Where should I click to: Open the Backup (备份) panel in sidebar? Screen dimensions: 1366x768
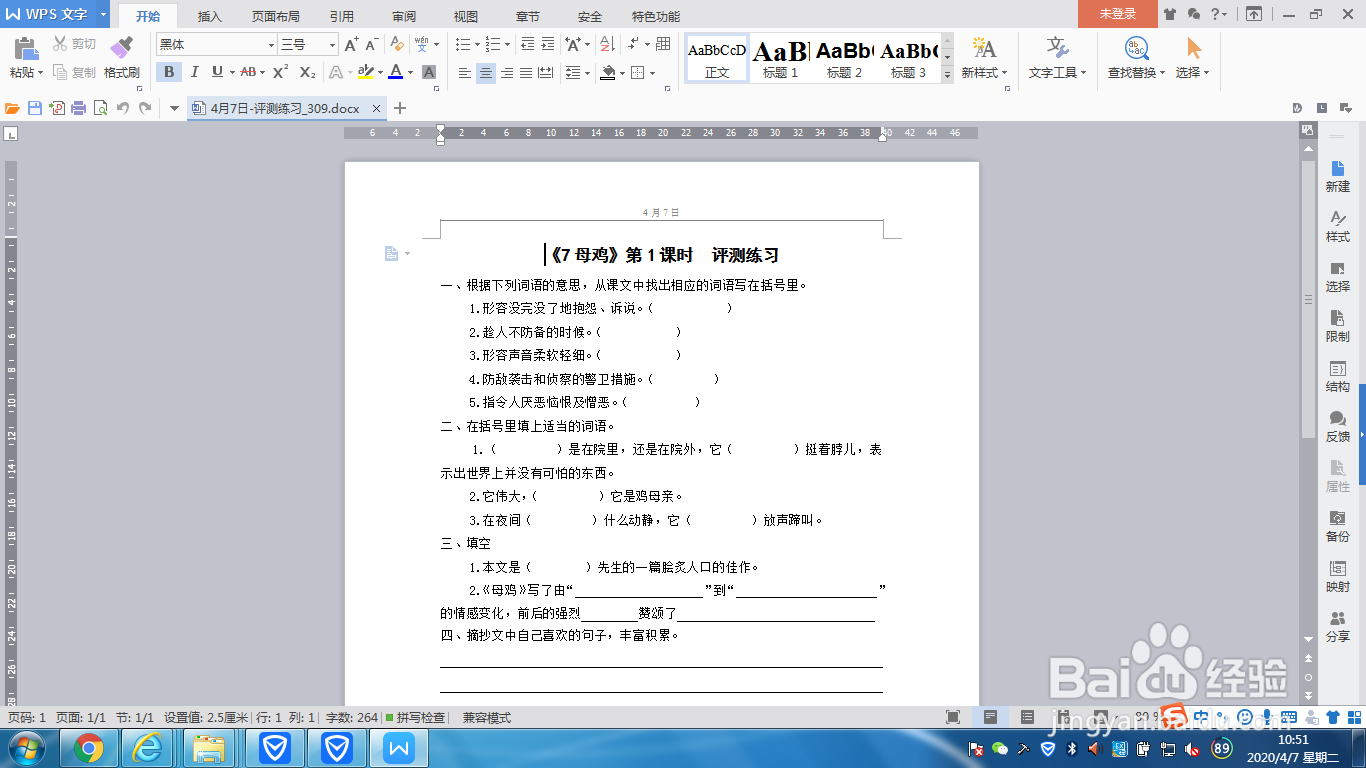pyautogui.click(x=1340, y=527)
